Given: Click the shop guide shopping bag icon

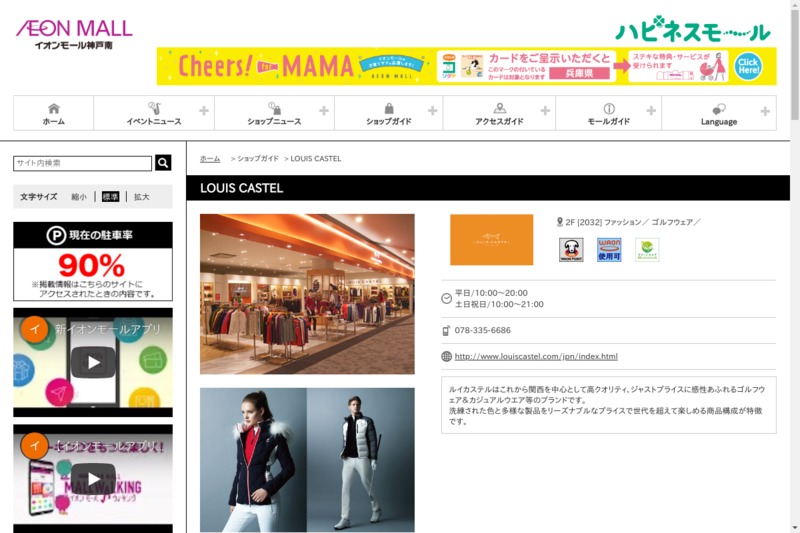Looking at the screenshot, I should [389, 108].
